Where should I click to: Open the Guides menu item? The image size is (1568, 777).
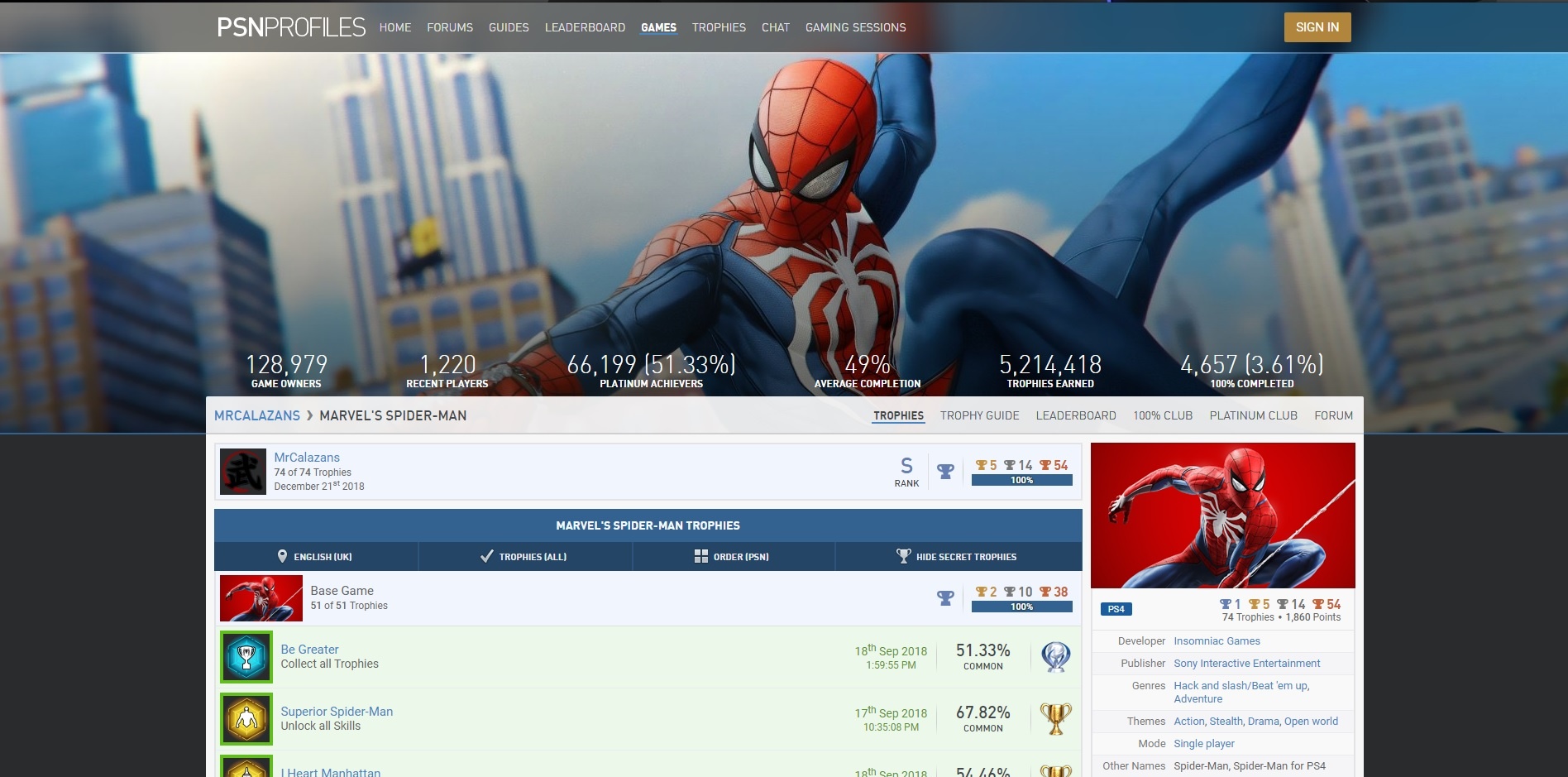point(509,27)
